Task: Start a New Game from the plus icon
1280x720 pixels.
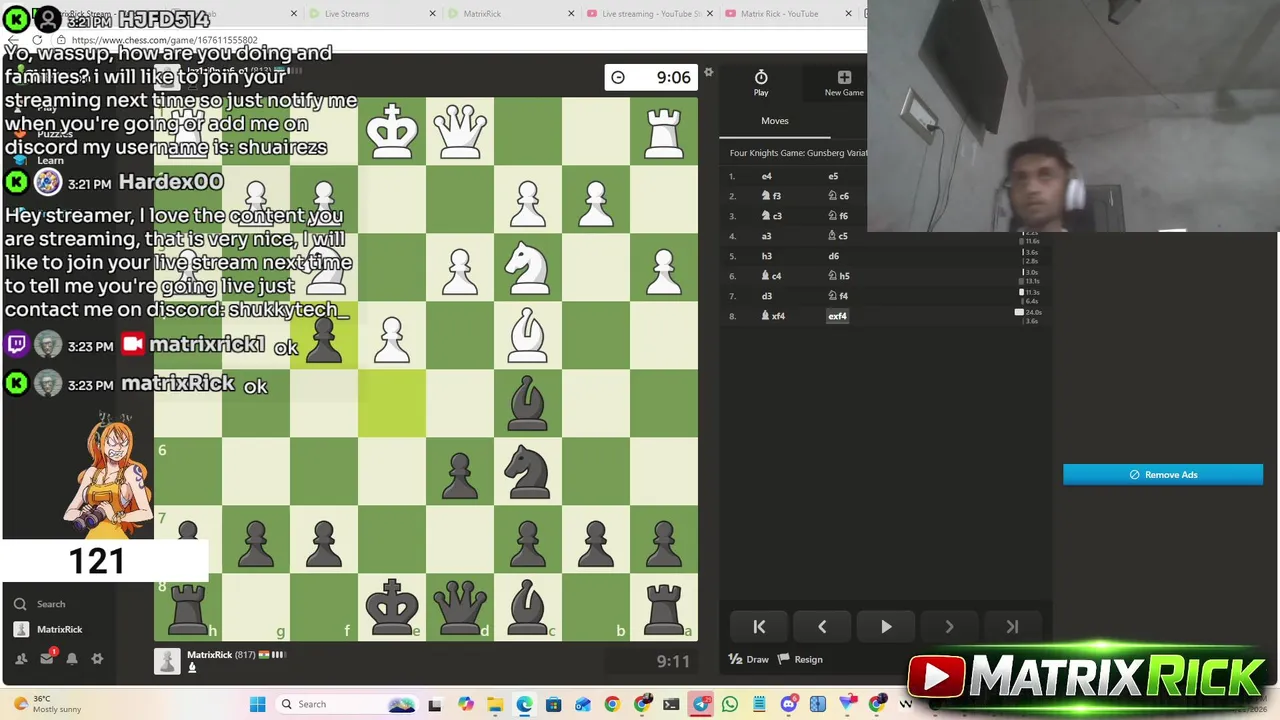Action: click(x=844, y=83)
